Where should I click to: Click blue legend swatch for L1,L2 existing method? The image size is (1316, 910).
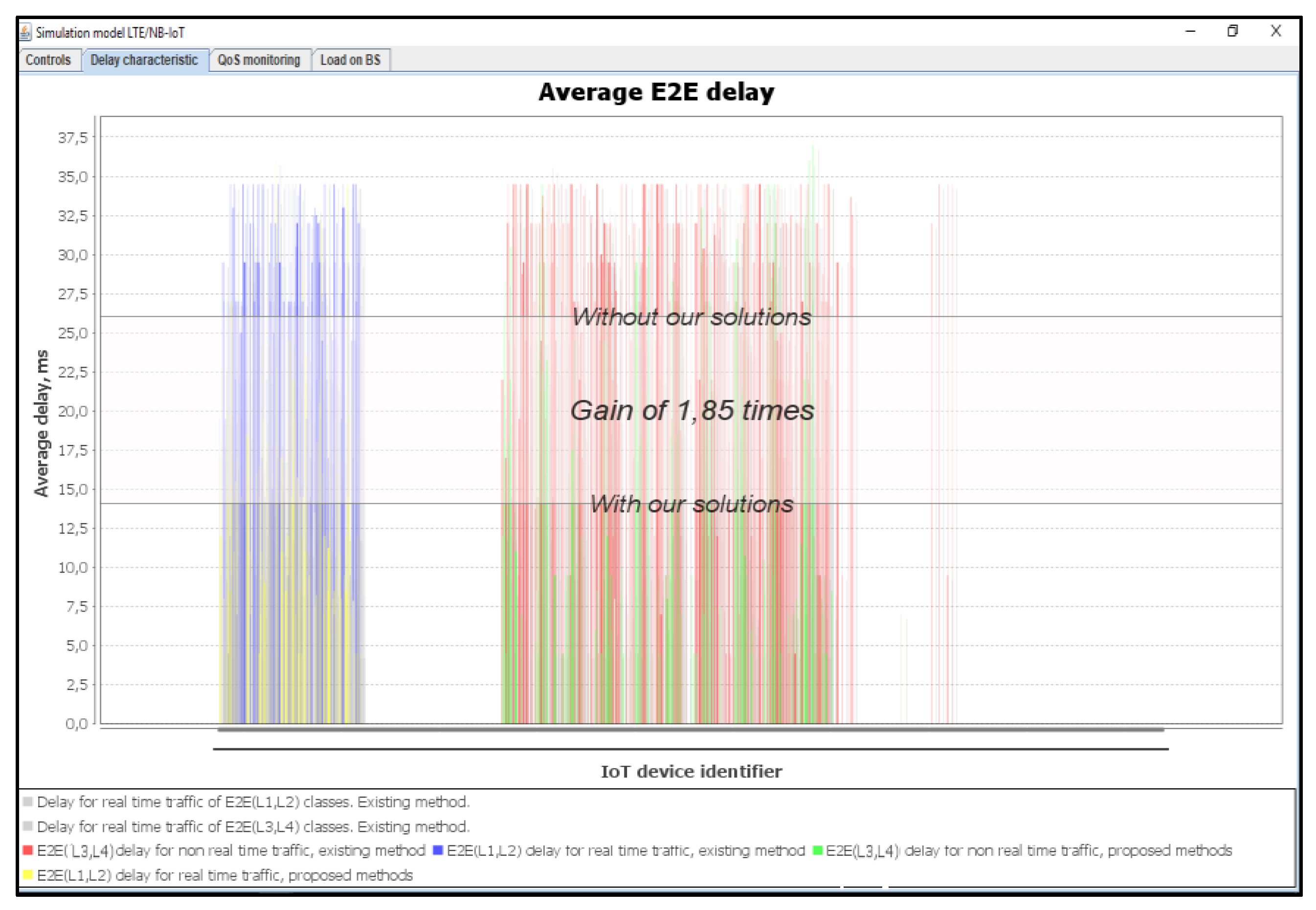(438, 851)
